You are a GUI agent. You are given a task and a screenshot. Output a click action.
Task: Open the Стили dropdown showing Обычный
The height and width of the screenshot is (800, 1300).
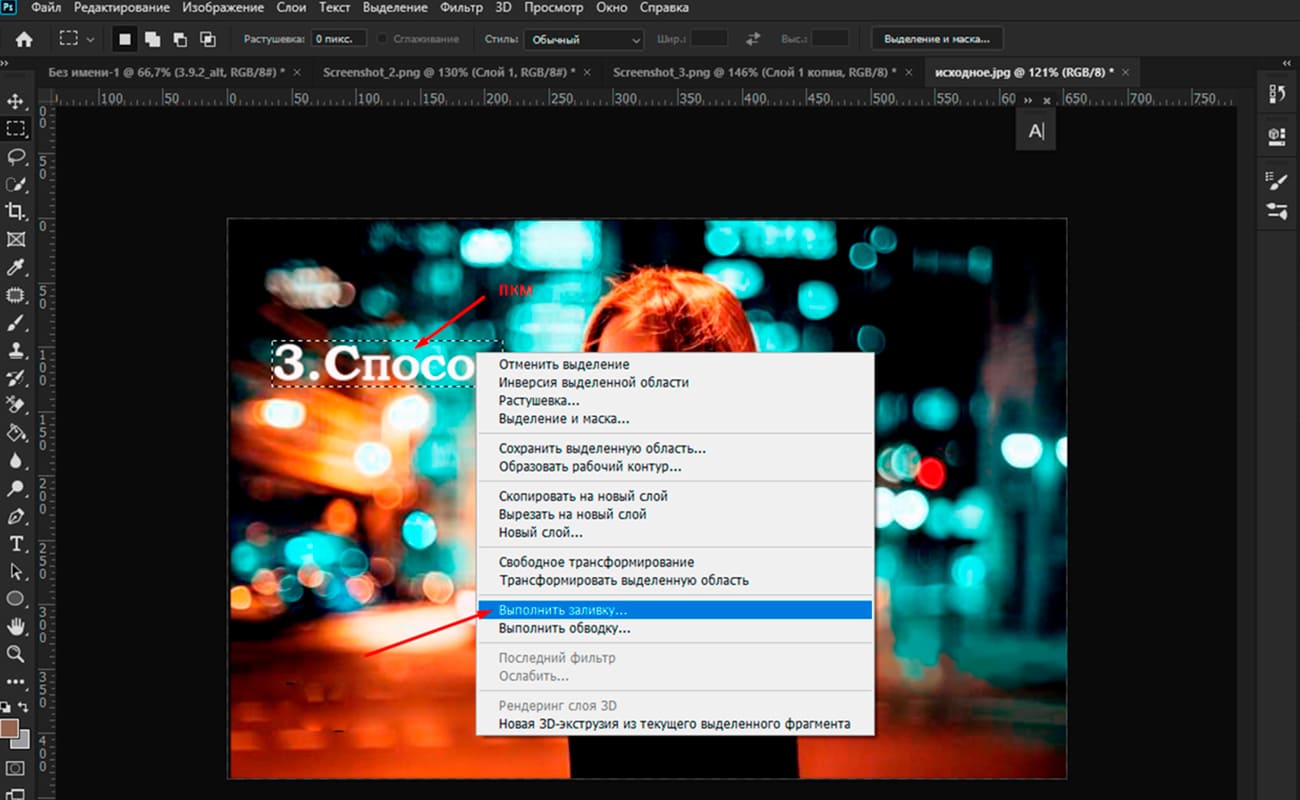pos(583,39)
